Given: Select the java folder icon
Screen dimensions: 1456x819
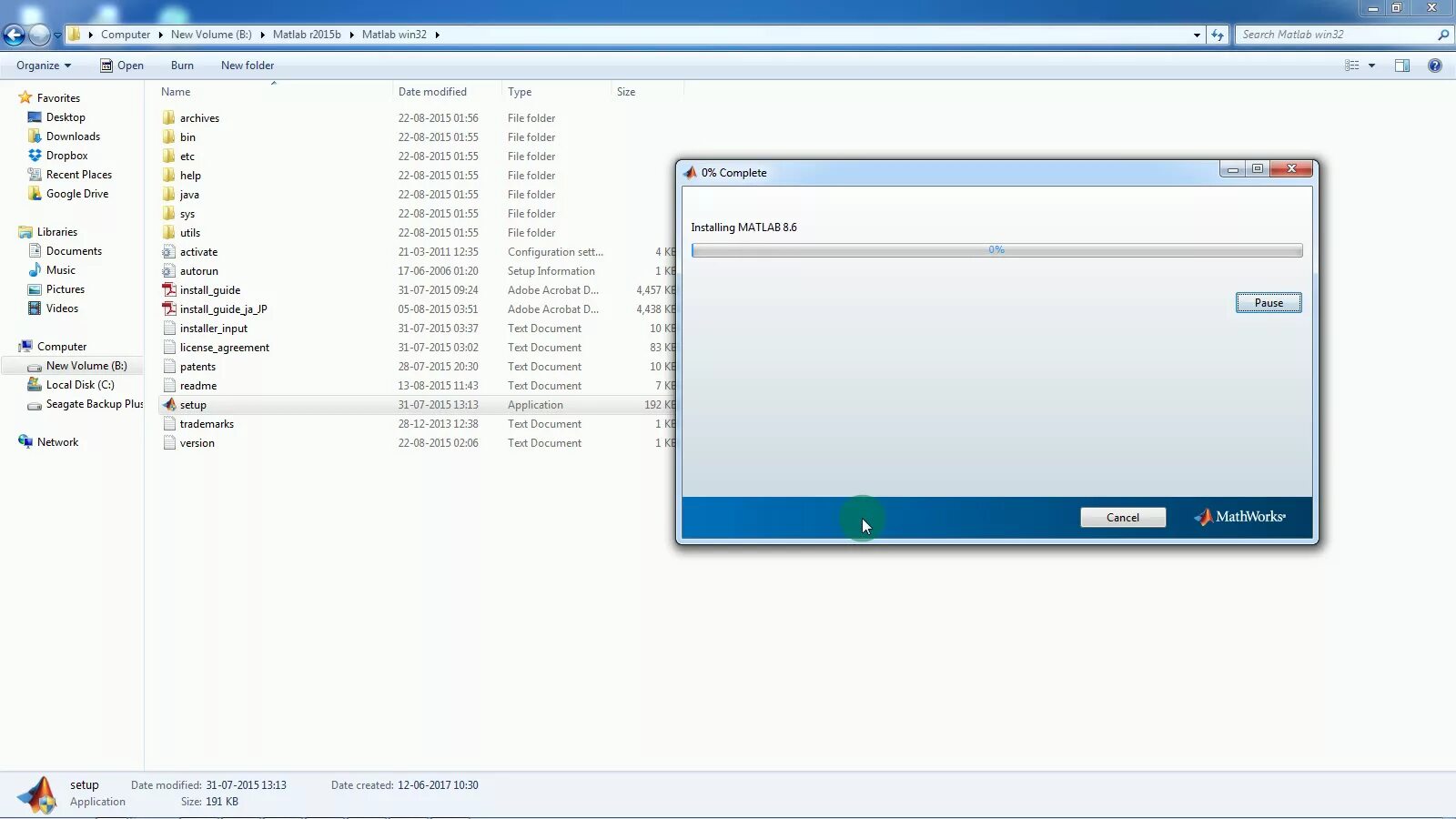Looking at the screenshot, I should coord(168,194).
